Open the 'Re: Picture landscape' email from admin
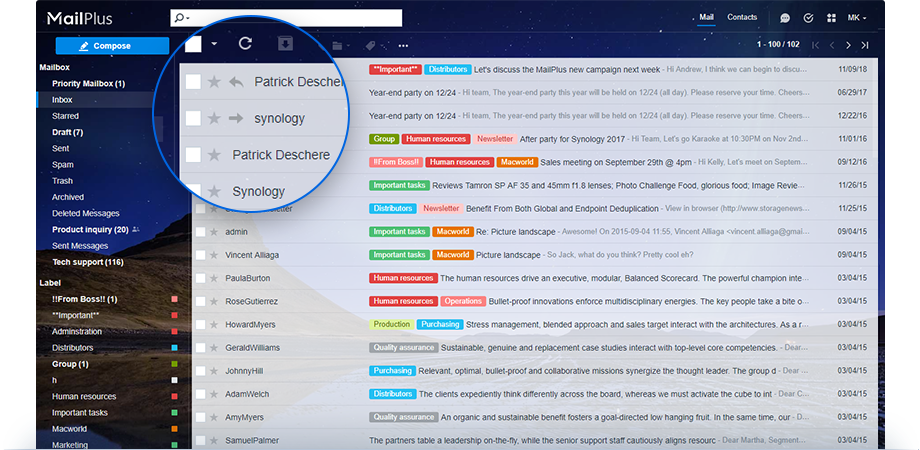Screen dimensions: 920x450 click(x=534, y=232)
